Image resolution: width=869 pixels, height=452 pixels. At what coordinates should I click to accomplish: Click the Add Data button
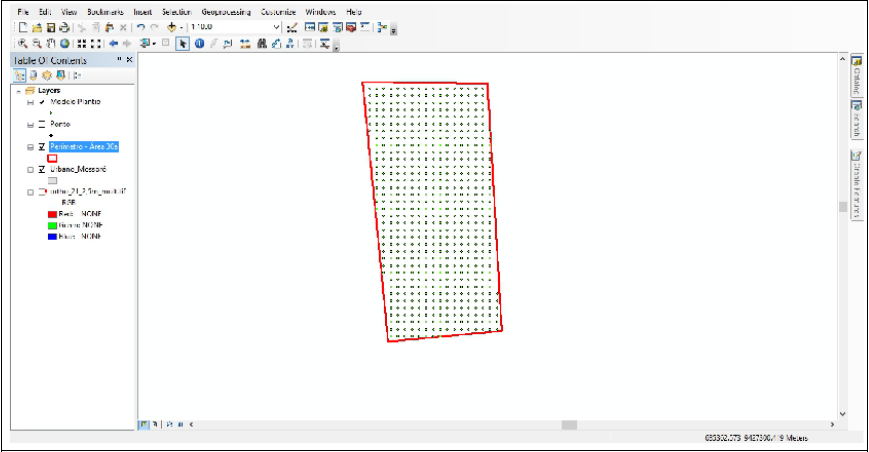(173, 28)
